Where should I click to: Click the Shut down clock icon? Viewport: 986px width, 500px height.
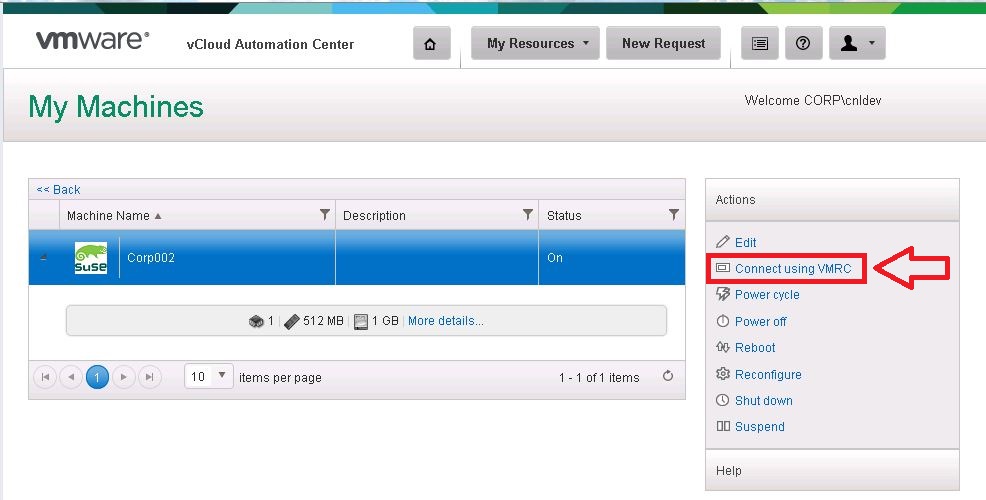(x=723, y=400)
